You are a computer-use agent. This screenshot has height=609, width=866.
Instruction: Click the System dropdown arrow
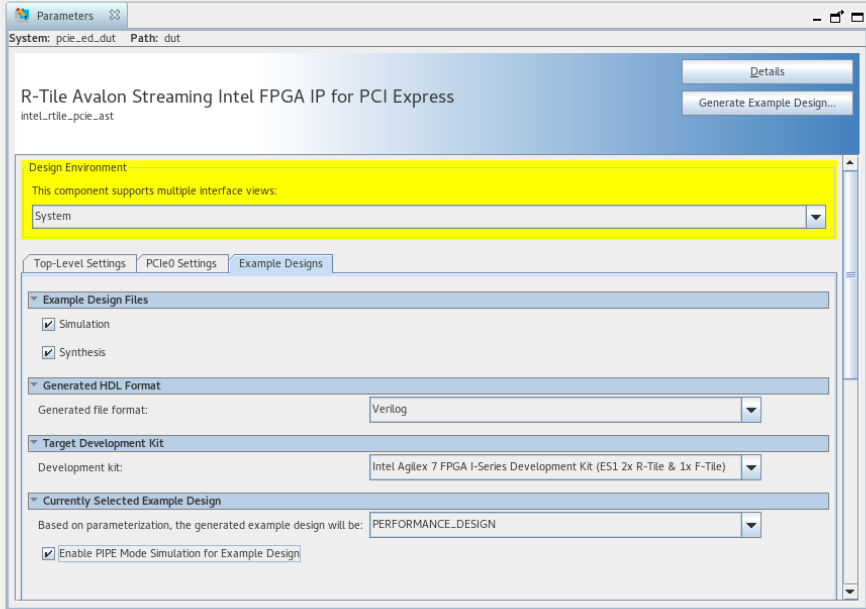tap(816, 217)
